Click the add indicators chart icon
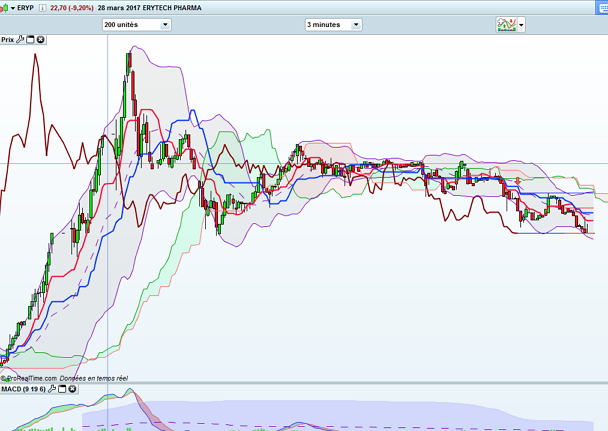This screenshot has width=608, height=431. [506, 25]
